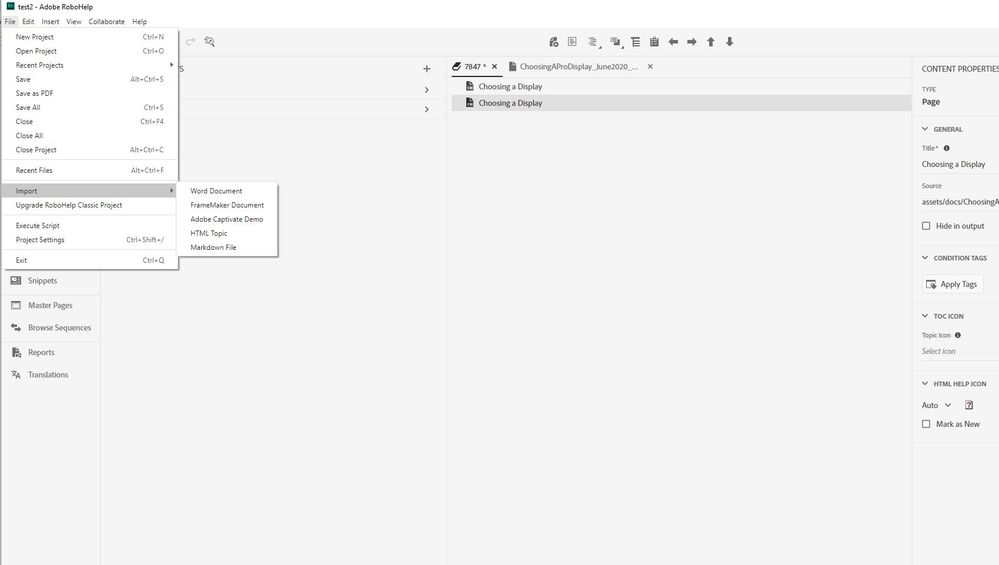
Task: Click the plus icon to add new item
Action: point(427,69)
